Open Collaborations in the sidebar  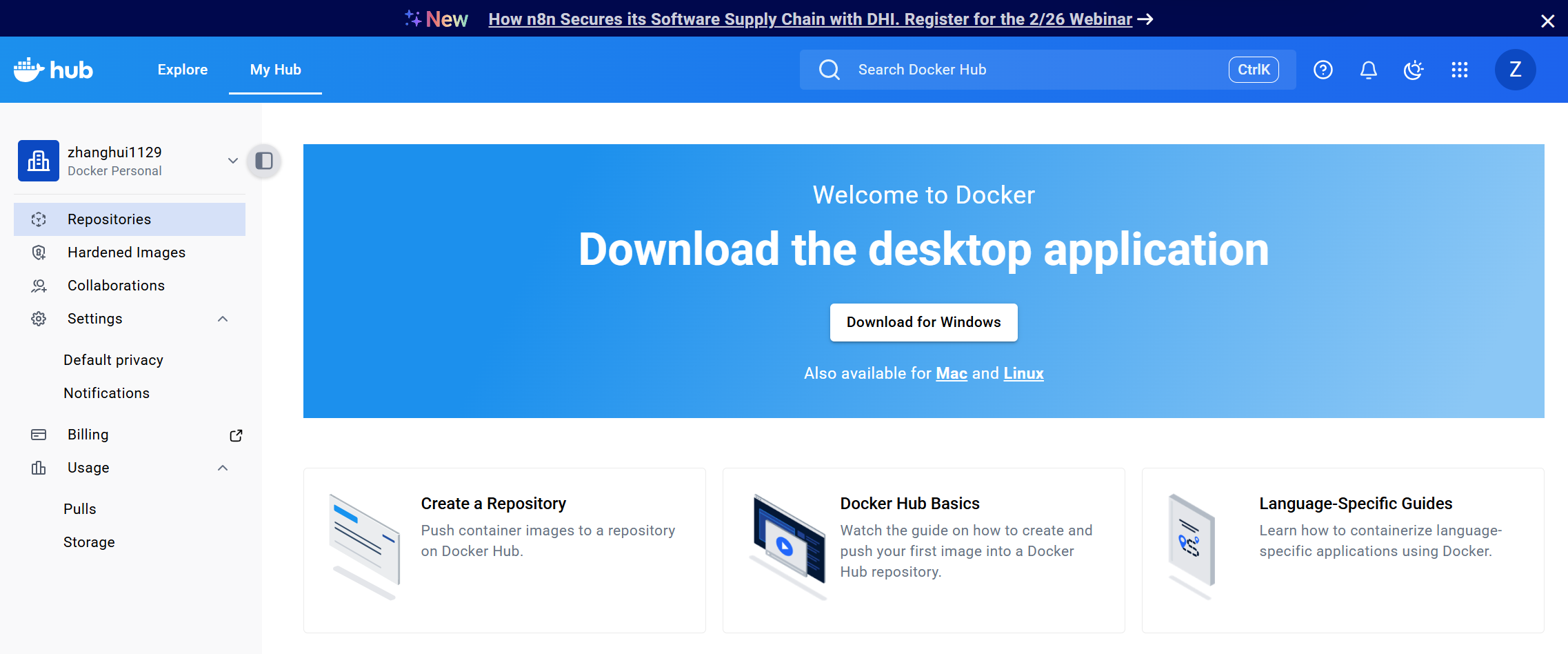coord(130,286)
